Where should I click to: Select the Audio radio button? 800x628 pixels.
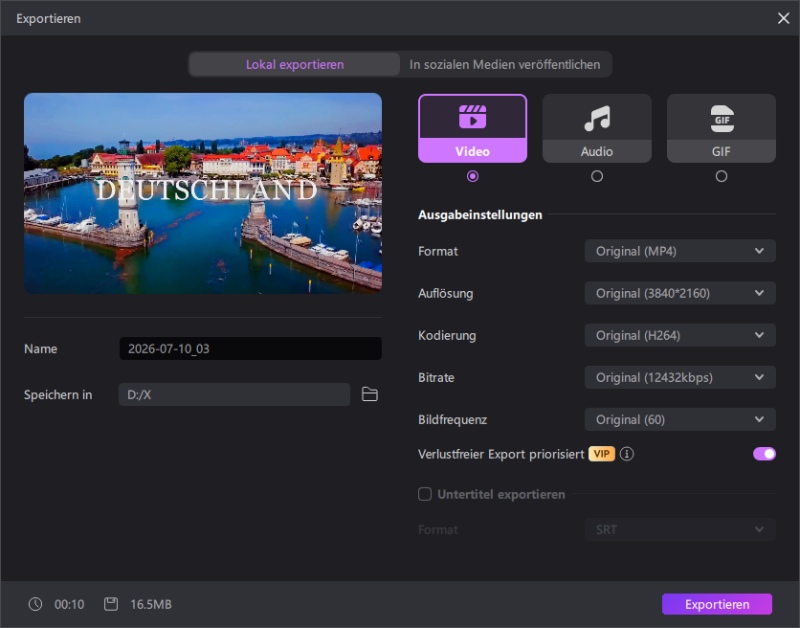[597, 176]
